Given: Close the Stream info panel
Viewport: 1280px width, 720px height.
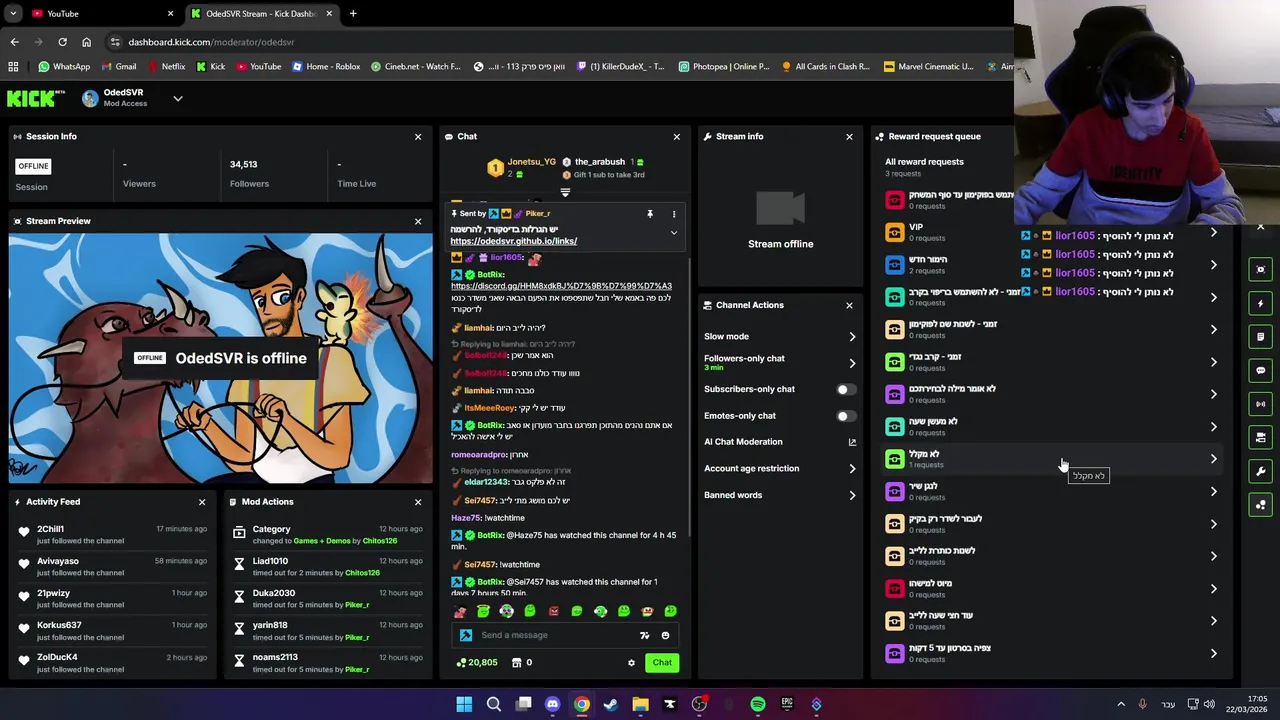Looking at the screenshot, I should (850, 136).
